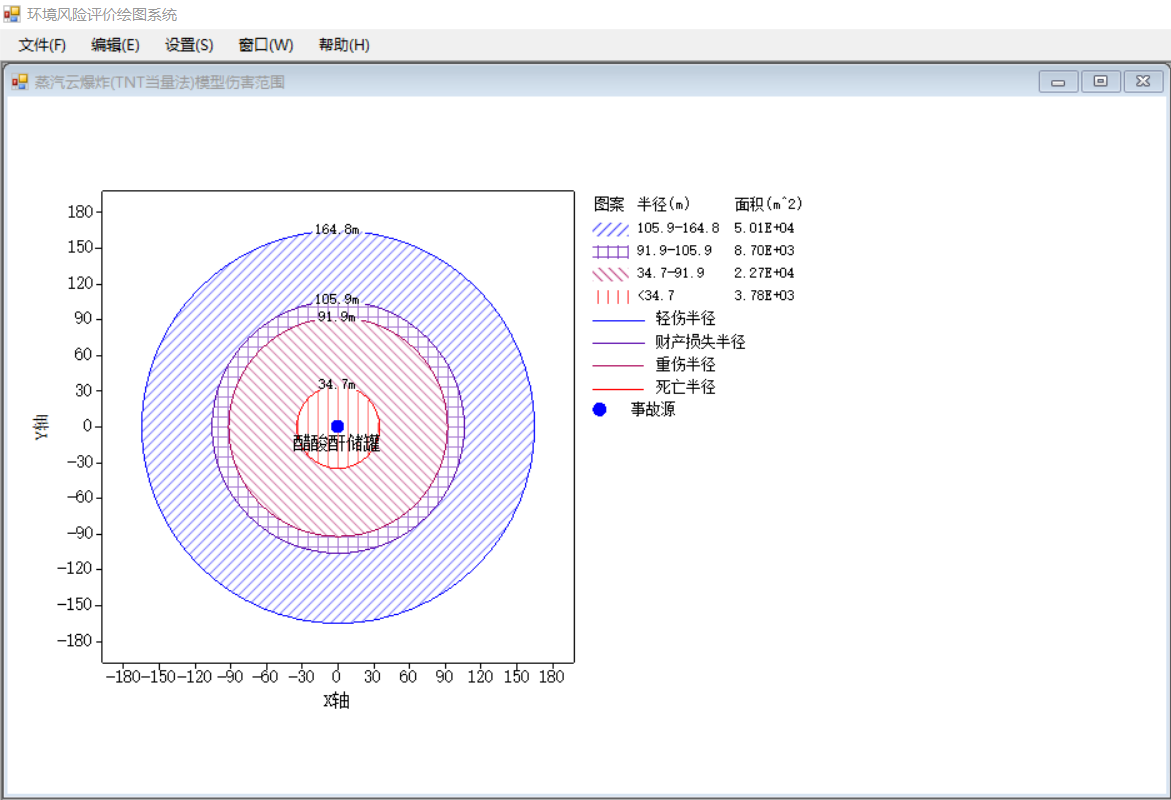Image resolution: width=1171 pixels, height=800 pixels.
Task: Click the 105.9-164.8 radius range text
Action: [x=678, y=228]
